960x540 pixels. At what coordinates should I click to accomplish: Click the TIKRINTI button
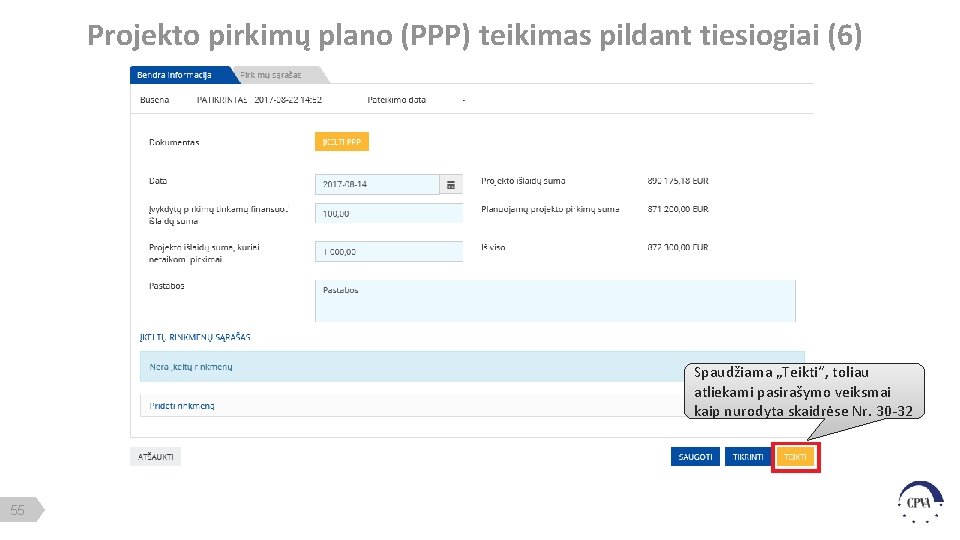pos(748,457)
